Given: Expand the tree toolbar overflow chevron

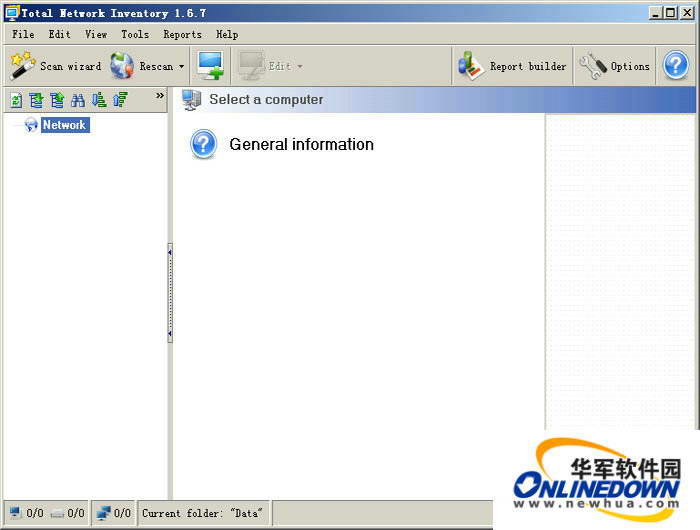Looking at the screenshot, I should (x=159, y=95).
